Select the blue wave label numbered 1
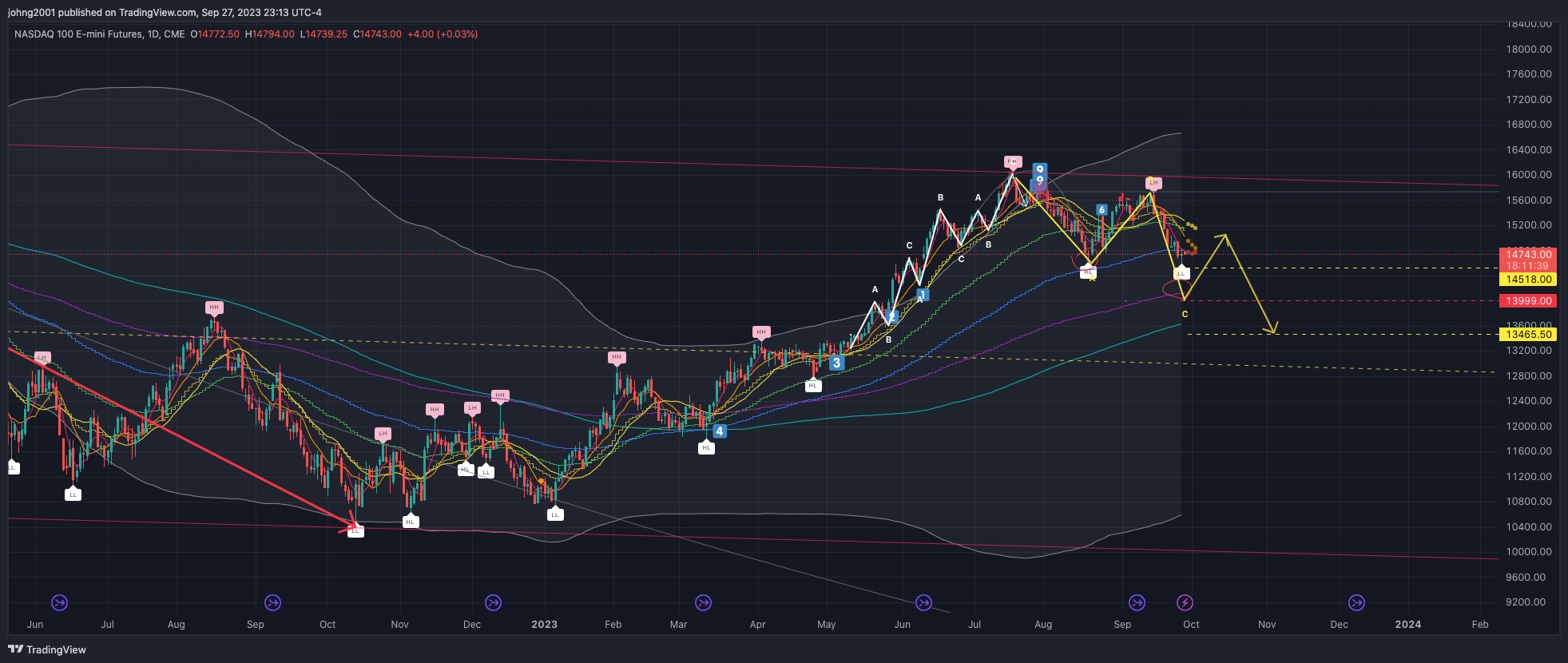Image resolution: width=1568 pixels, height=663 pixels. coord(922,295)
